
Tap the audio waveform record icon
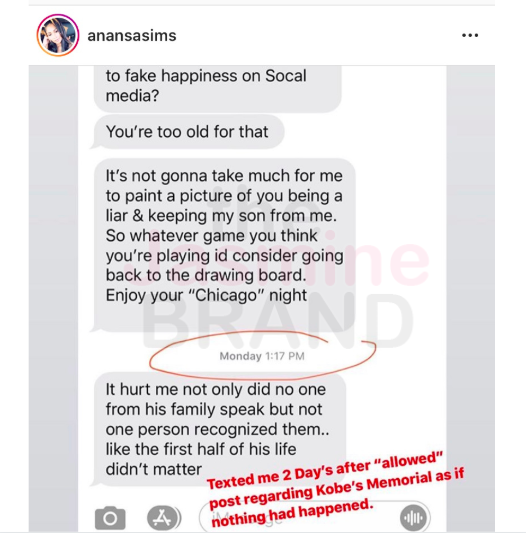tap(413, 518)
